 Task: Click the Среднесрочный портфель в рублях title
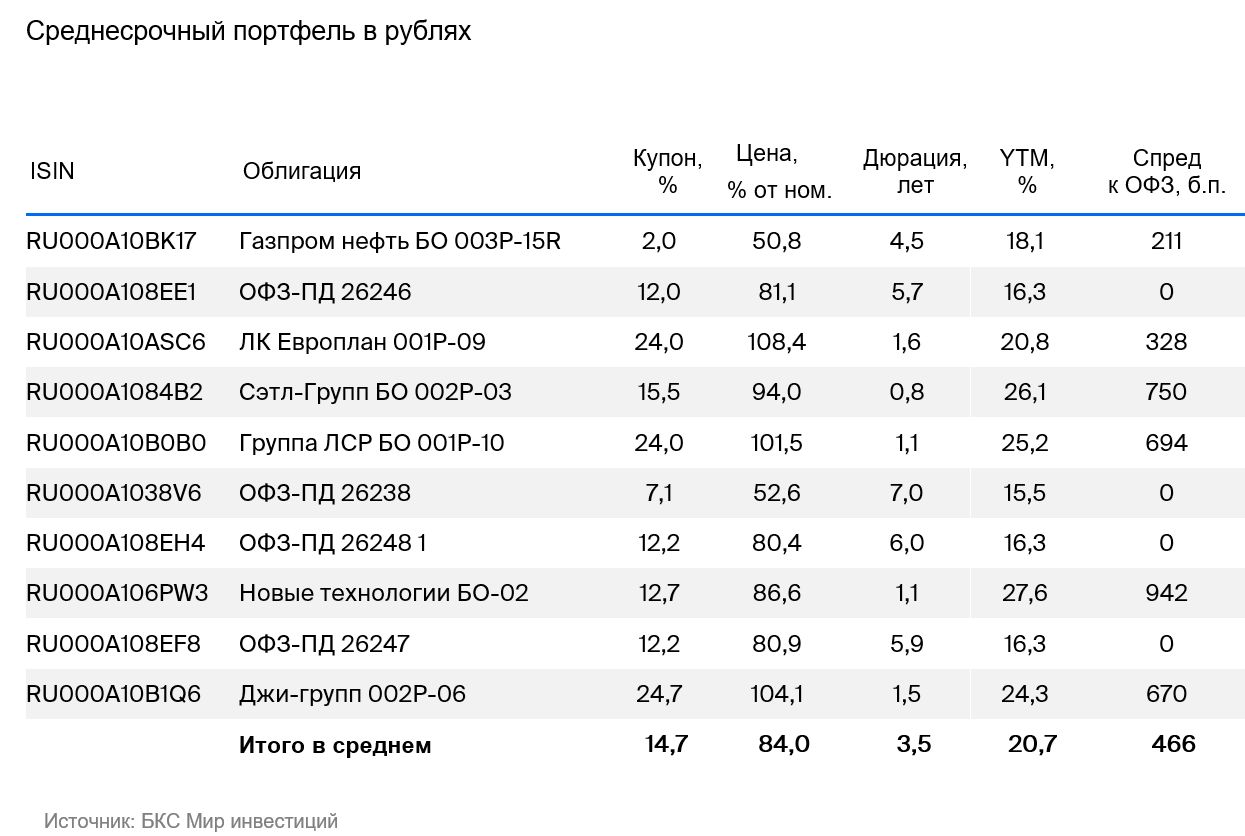click(248, 32)
